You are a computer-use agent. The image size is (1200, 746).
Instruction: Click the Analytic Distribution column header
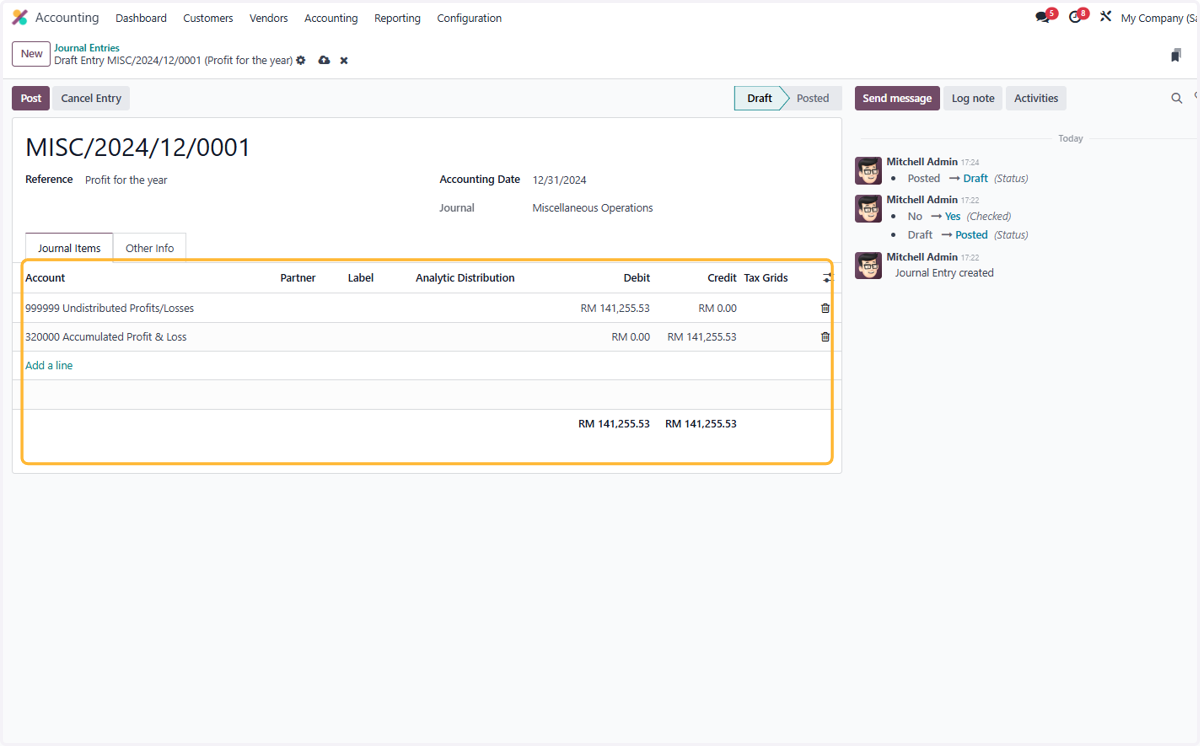(465, 278)
